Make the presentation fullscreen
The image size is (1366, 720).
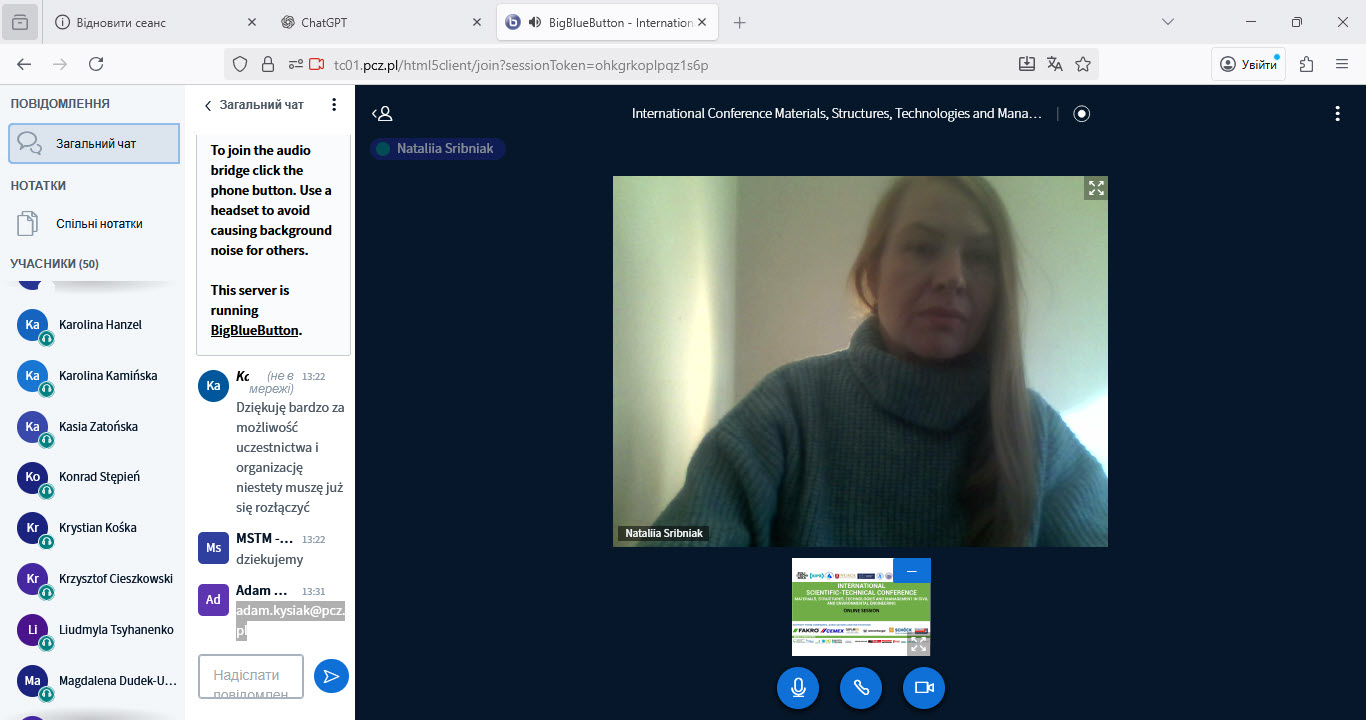pyautogui.click(x=918, y=644)
